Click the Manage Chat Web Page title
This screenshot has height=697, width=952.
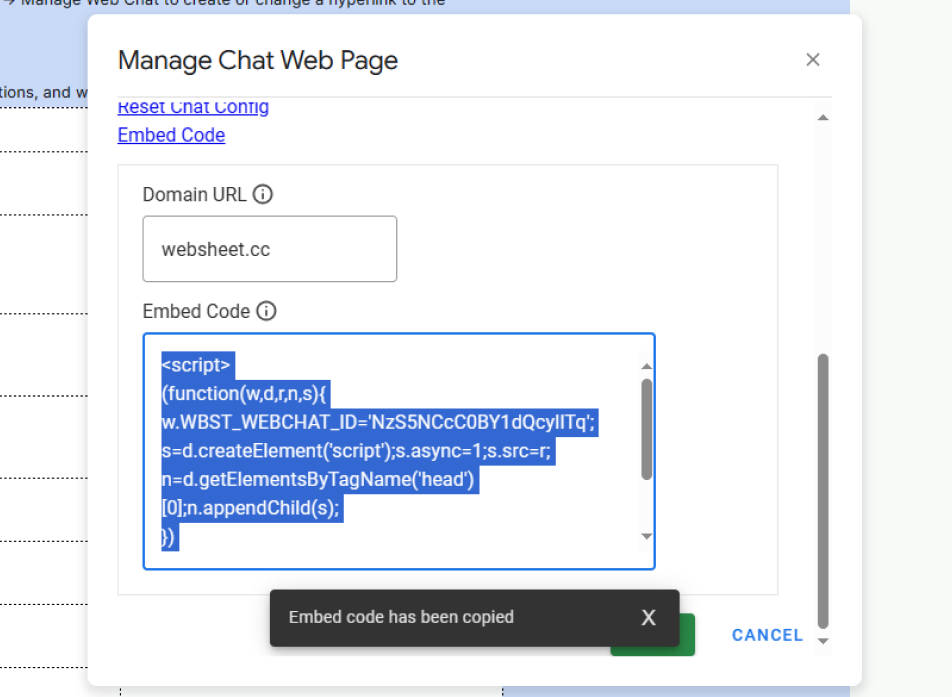click(257, 61)
